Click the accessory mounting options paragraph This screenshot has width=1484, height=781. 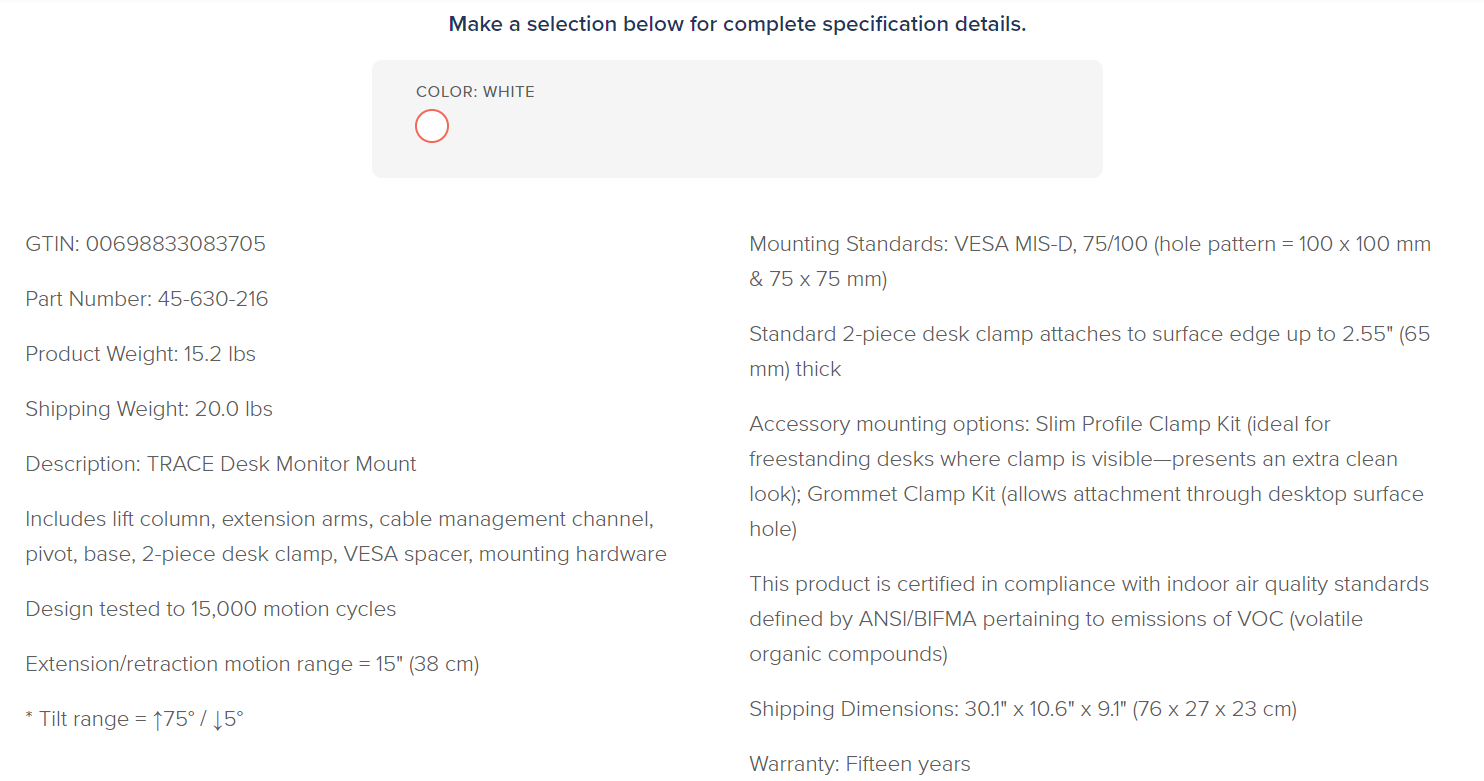pyautogui.click(x=1087, y=477)
